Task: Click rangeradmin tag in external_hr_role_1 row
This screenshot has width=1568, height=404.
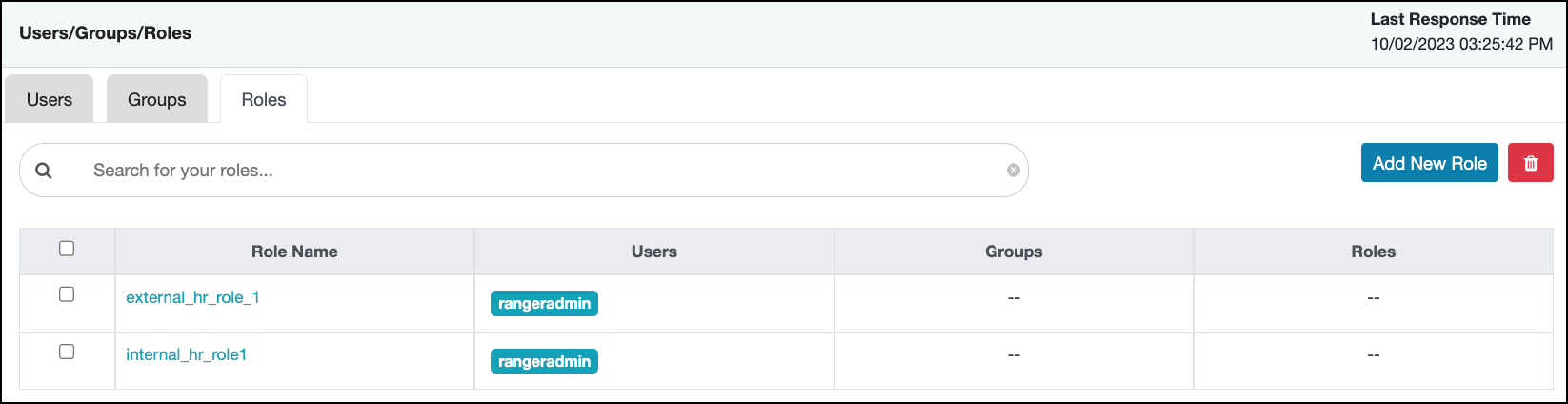Action: click(544, 304)
